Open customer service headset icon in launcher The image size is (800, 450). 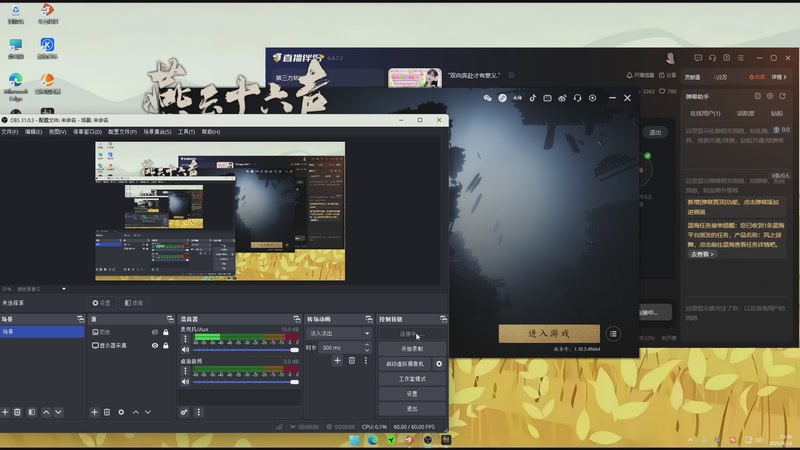coord(578,98)
